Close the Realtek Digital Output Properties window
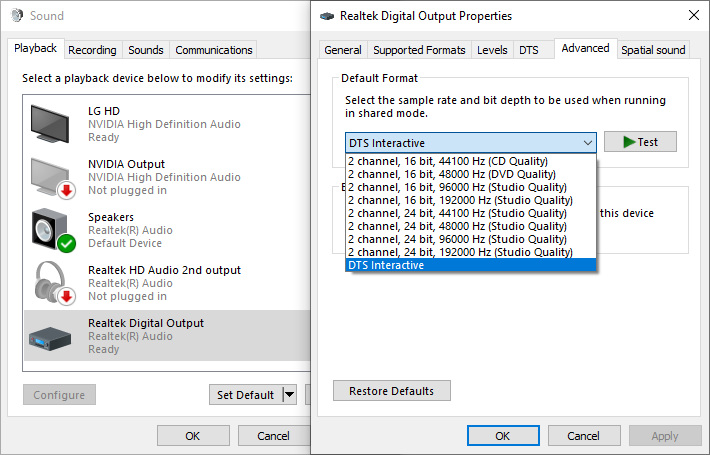 click(x=694, y=15)
